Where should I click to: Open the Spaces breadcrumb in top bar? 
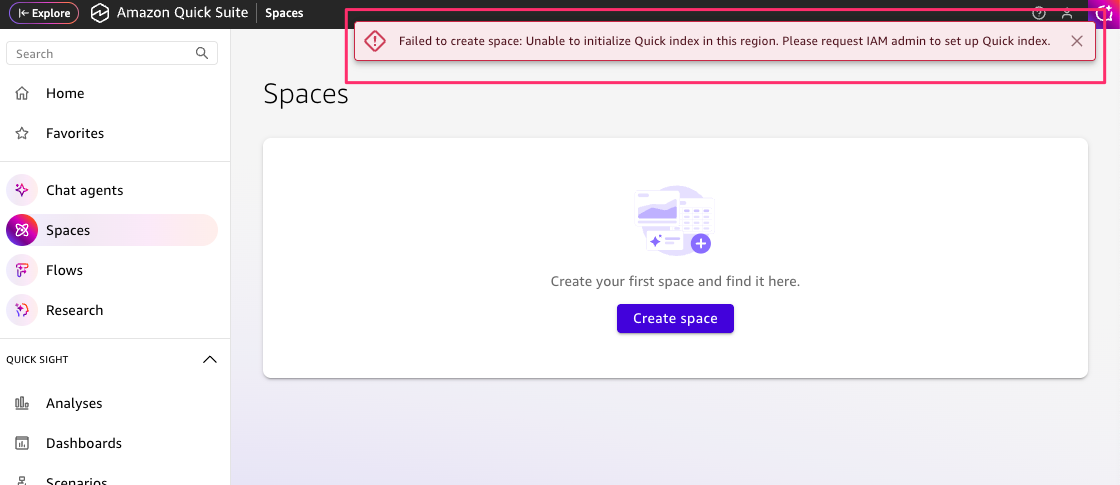(x=284, y=13)
